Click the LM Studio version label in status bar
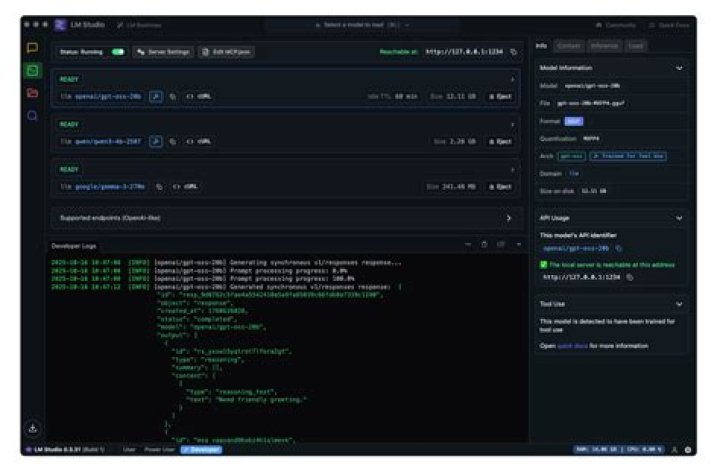 coord(69,450)
